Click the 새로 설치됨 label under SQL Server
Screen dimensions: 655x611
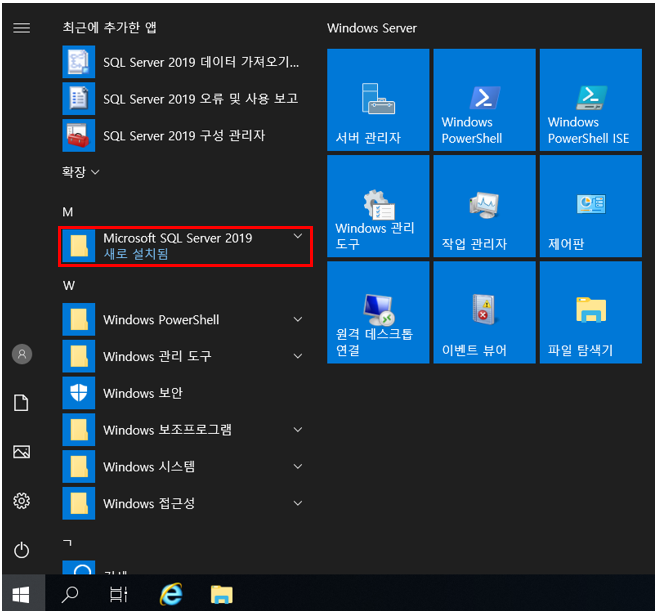[136, 254]
